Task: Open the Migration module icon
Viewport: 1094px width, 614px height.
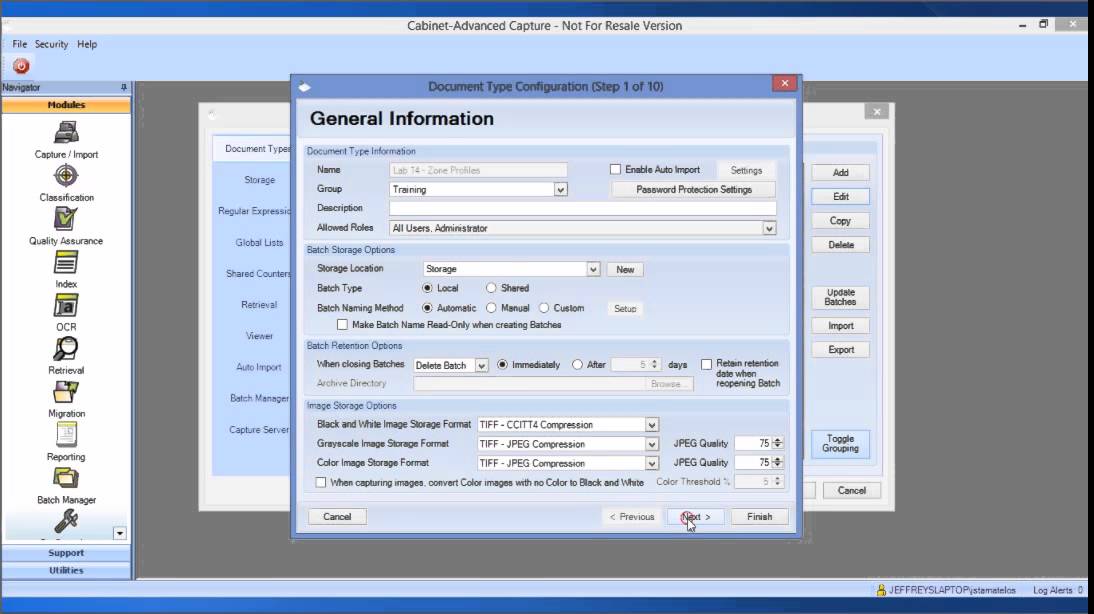Action: (66, 392)
